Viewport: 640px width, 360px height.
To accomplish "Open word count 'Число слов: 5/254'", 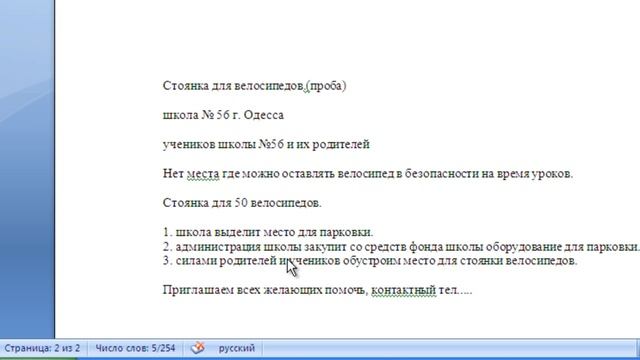I will click(135, 348).
